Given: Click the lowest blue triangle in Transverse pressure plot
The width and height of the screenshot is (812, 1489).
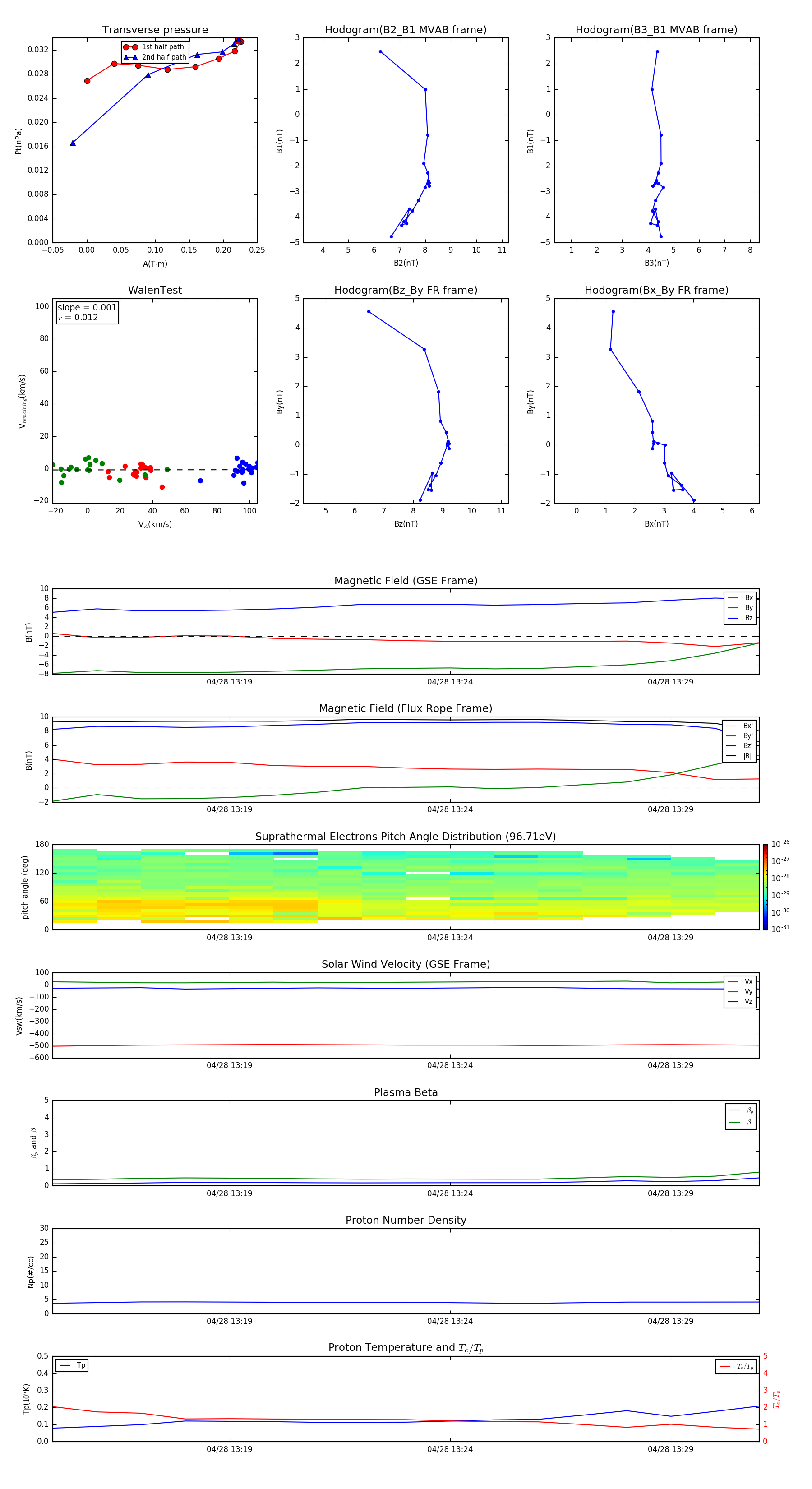Looking at the screenshot, I should coord(73,143).
